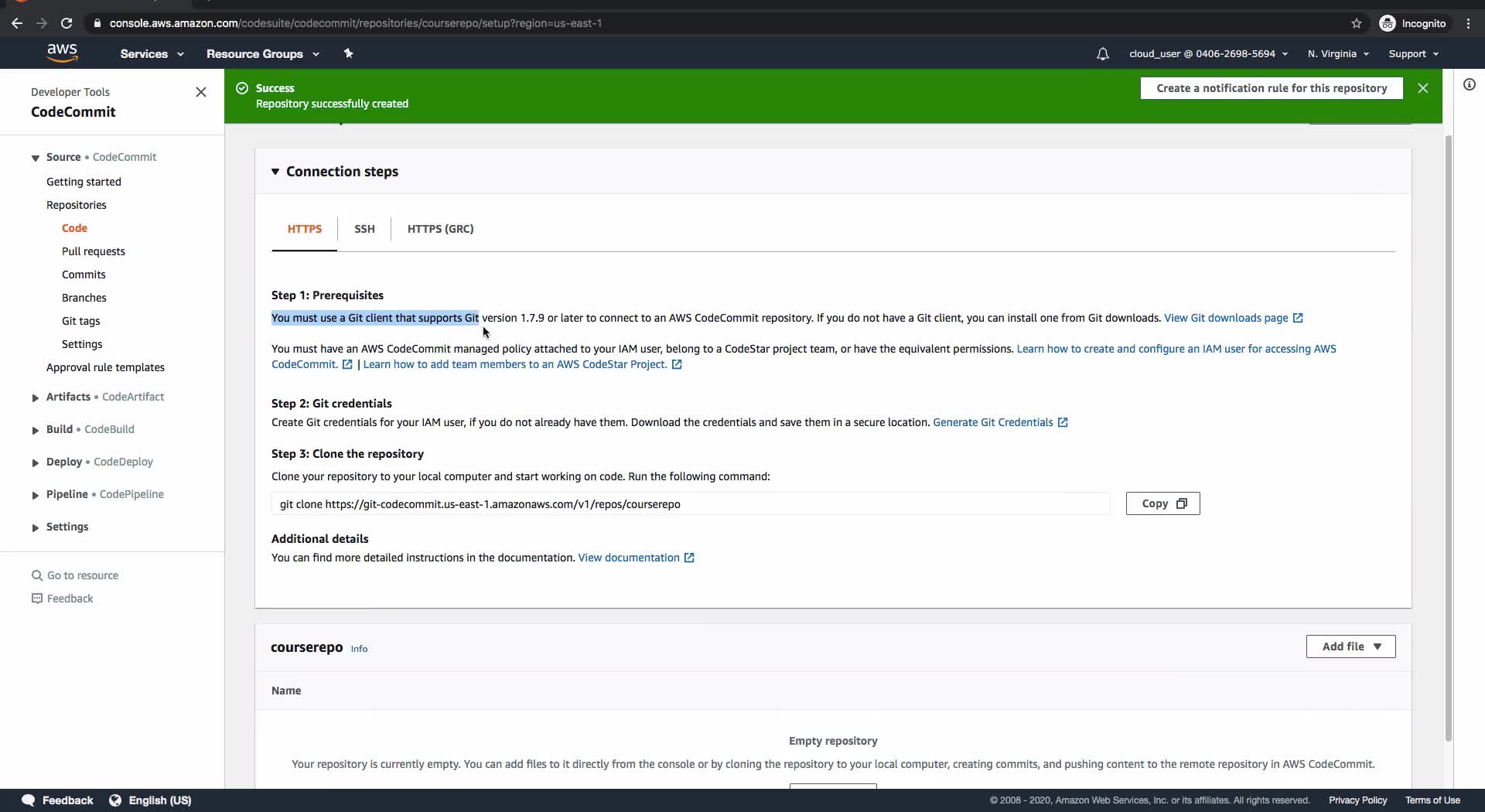Open the Add file dropdown
Viewport: 1485px width, 812px height.
[1350, 647]
